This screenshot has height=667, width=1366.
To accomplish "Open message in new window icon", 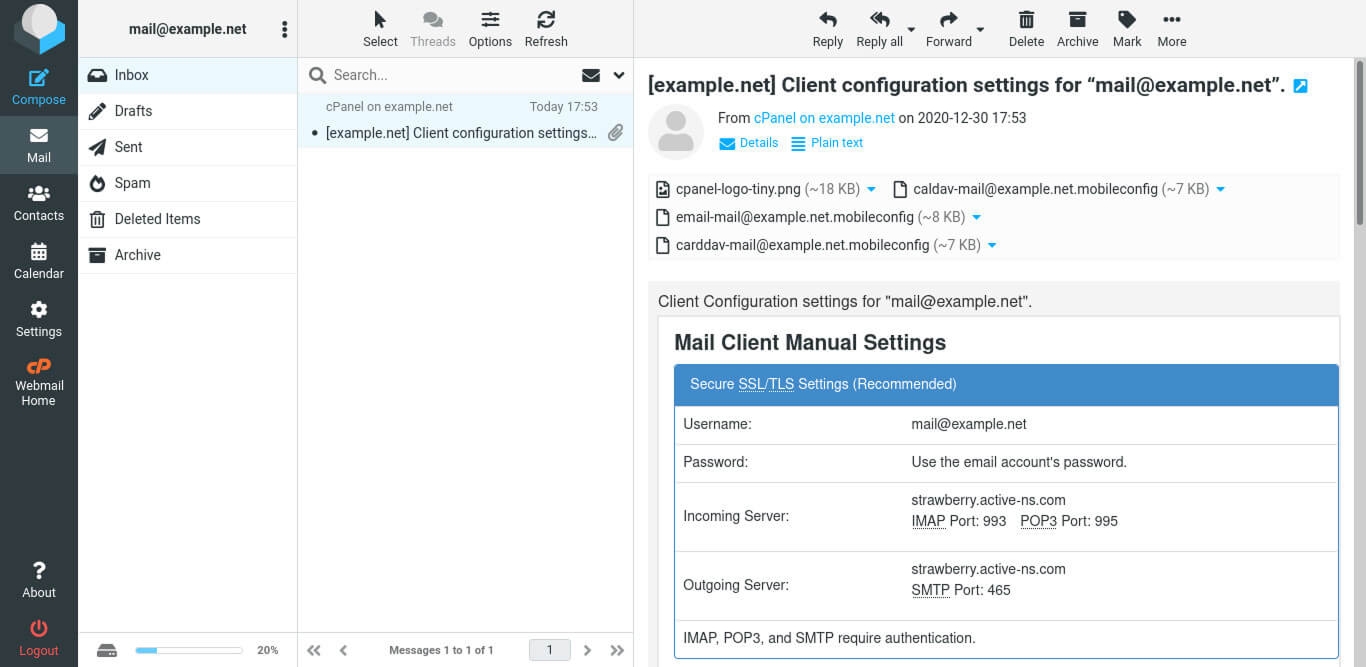I will (1300, 86).
